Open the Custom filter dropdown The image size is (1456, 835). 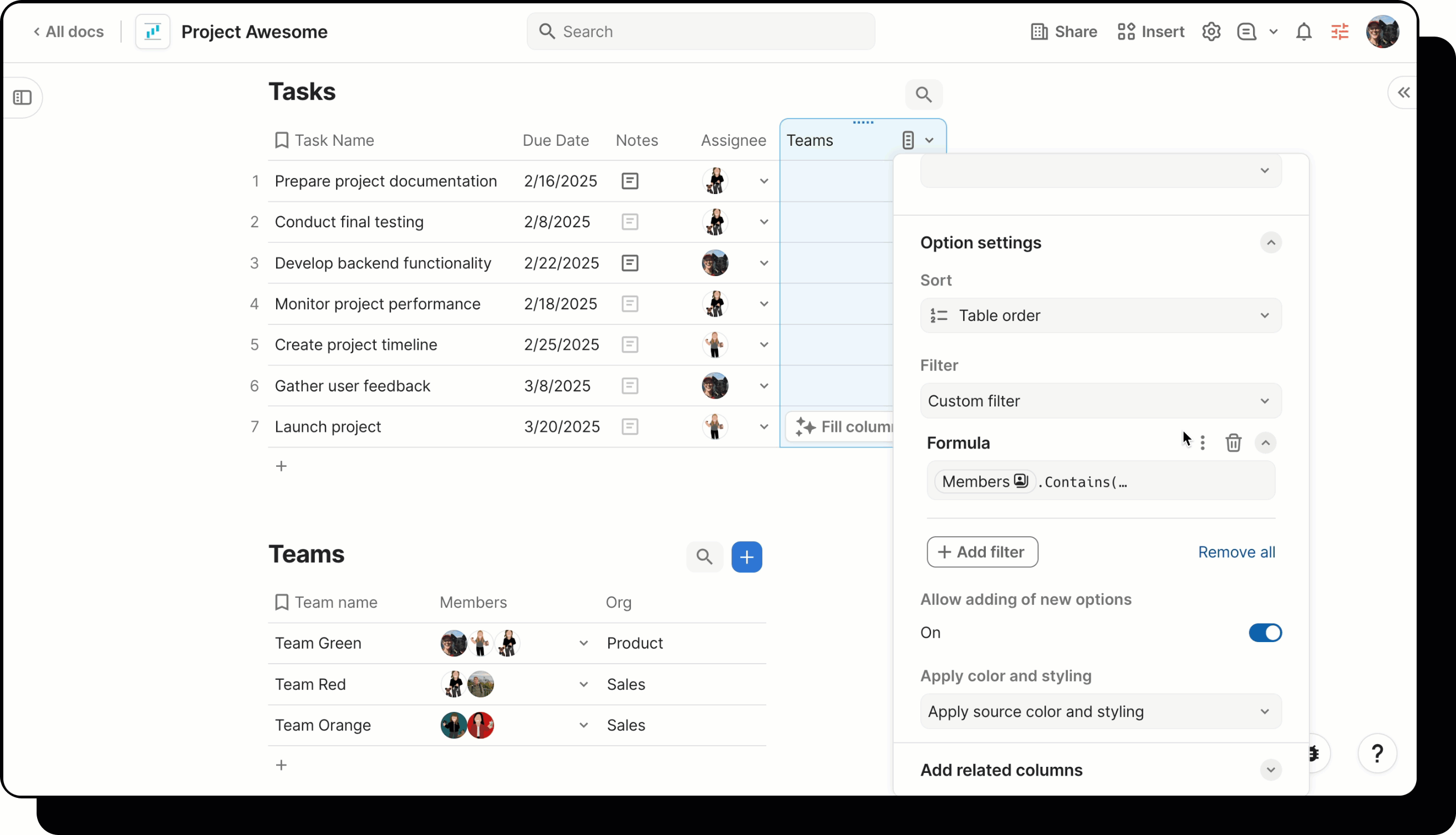tap(1101, 401)
